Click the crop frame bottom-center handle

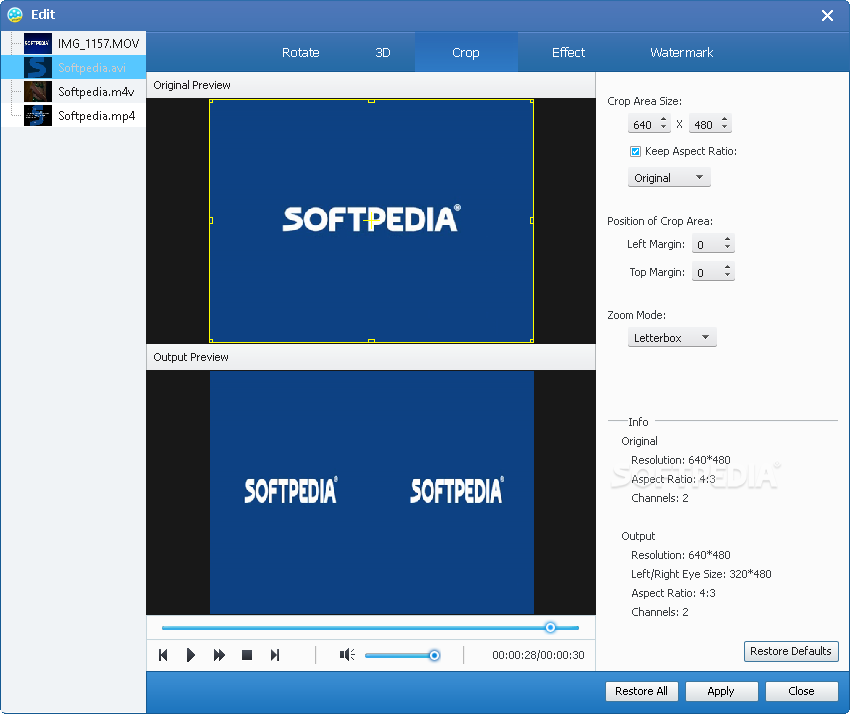(371, 340)
